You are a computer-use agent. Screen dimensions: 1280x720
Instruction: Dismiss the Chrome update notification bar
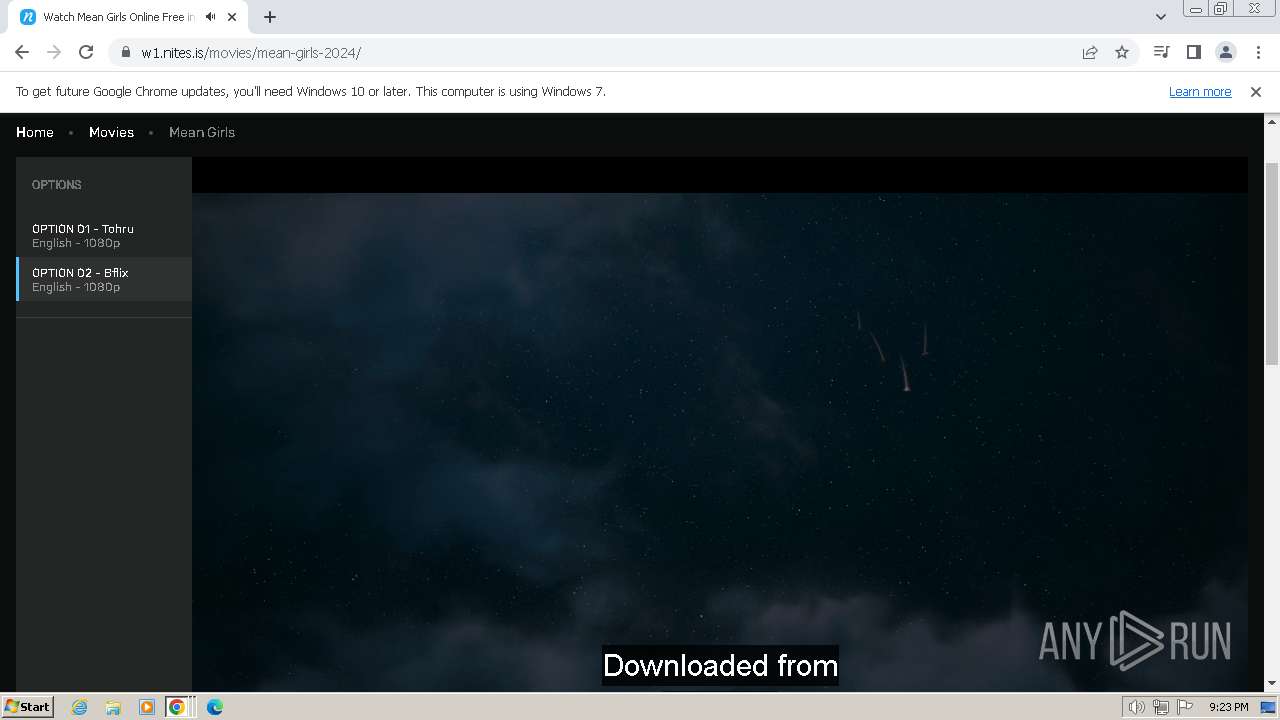[1256, 91]
